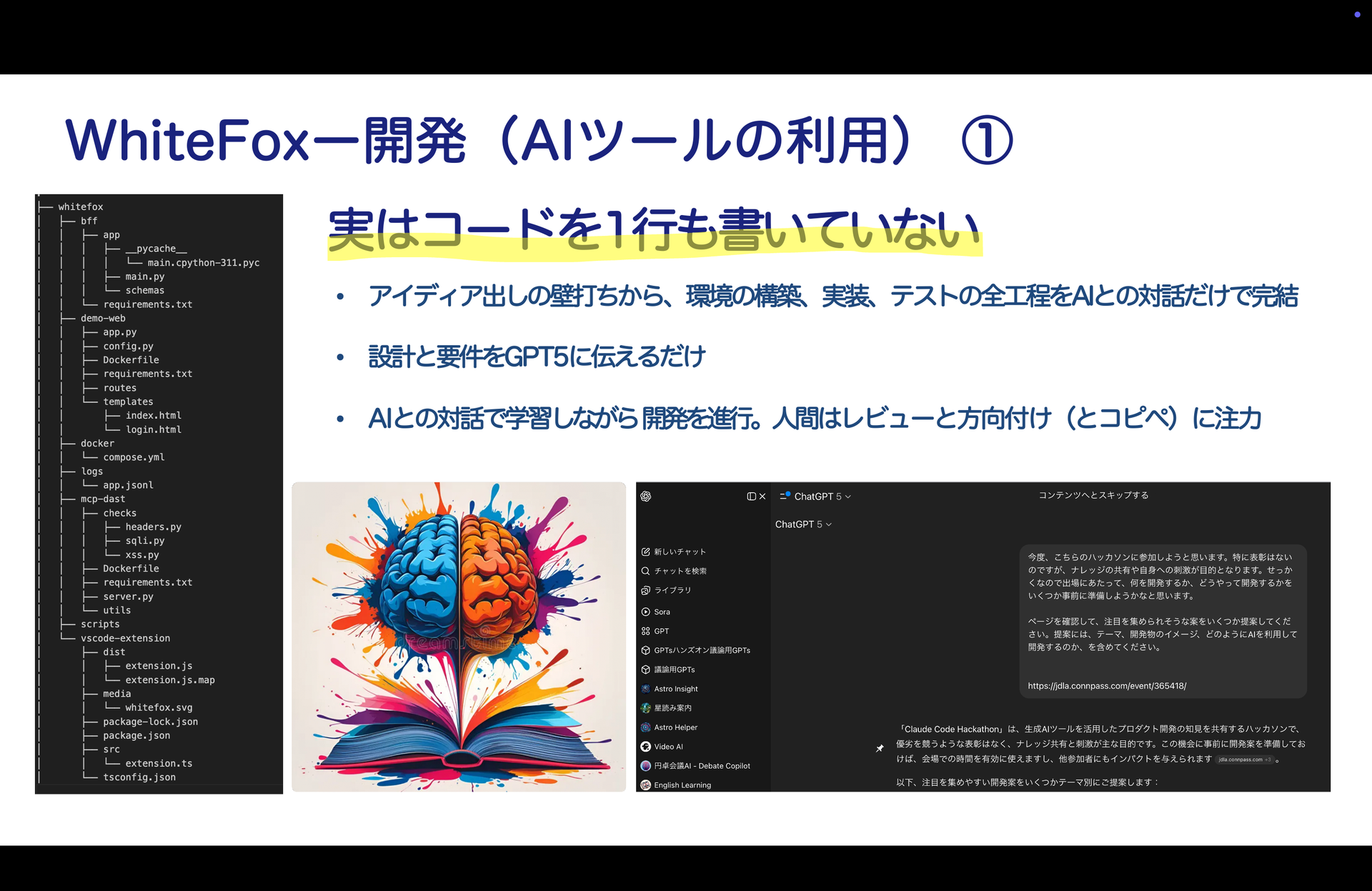Image resolution: width=1372 pixels, height=891 pixels.
Task: Select Video AI GPT from sidebar
Action: [668, 747]
